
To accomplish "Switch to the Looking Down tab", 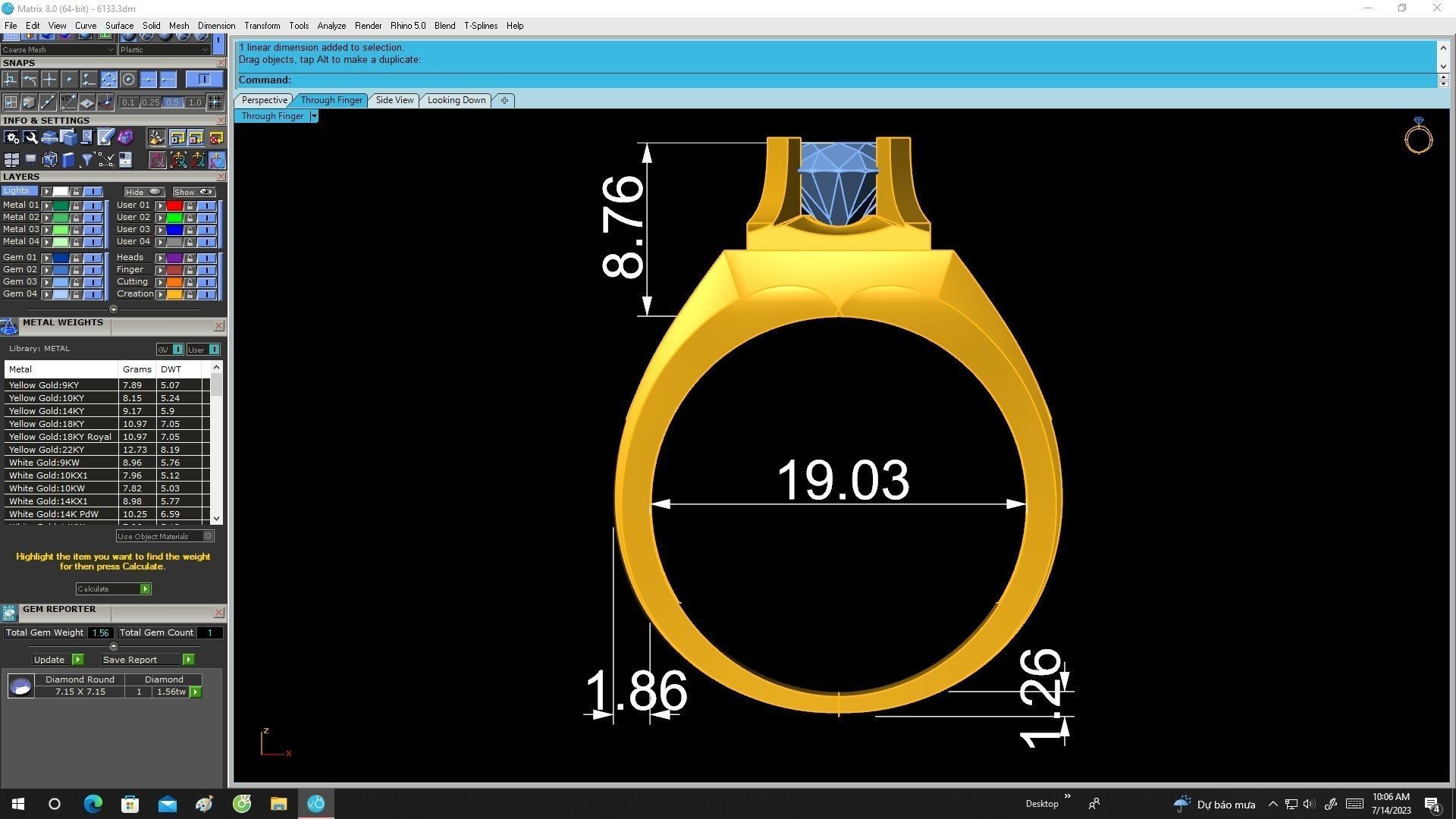I will pyautogui.click(x=457, y=100).
